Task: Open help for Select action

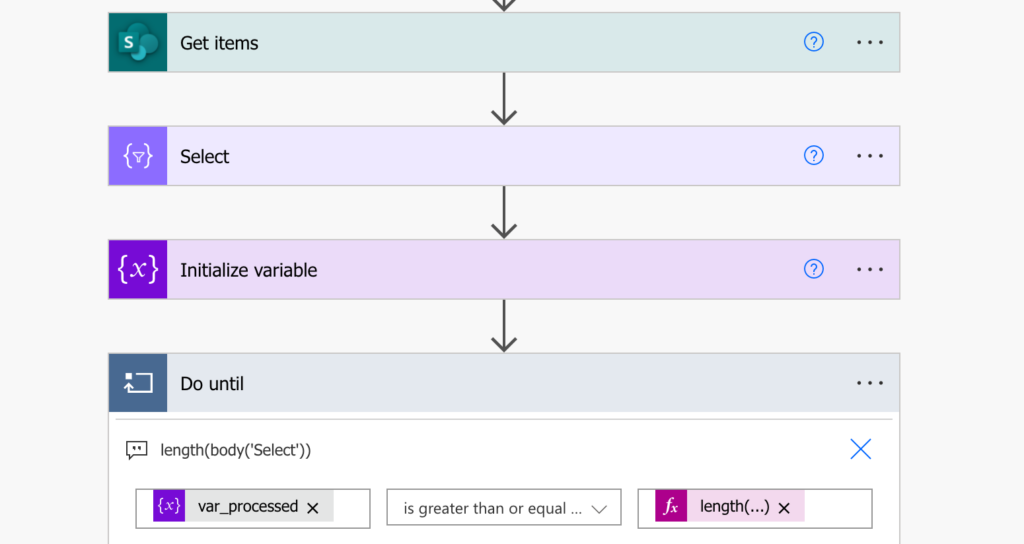Action: coord(814,156)
